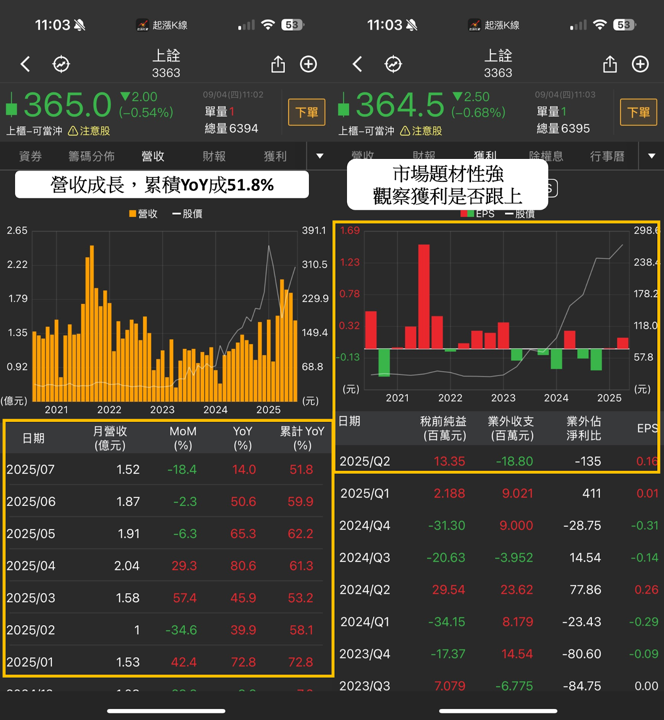
Task: Select 2024/Q3 earnings row
Action: pyautogui.click(x=499, y=557)
